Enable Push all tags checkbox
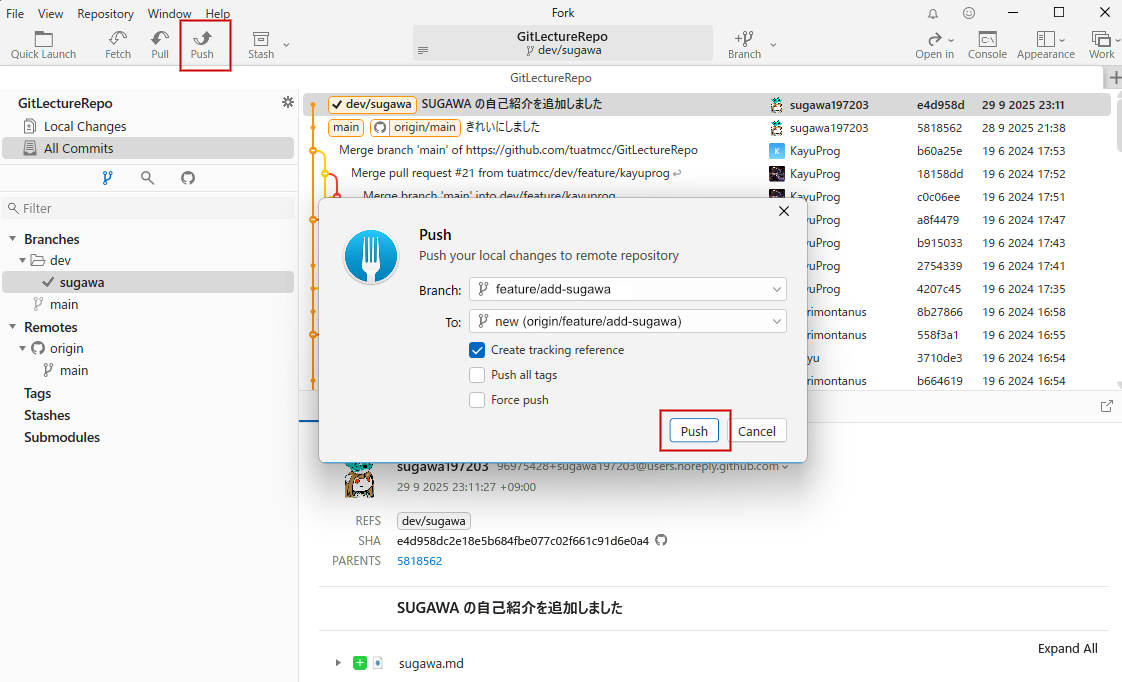Image resolution: width=1122 pixels, height=682 pixels. [477, 375]
